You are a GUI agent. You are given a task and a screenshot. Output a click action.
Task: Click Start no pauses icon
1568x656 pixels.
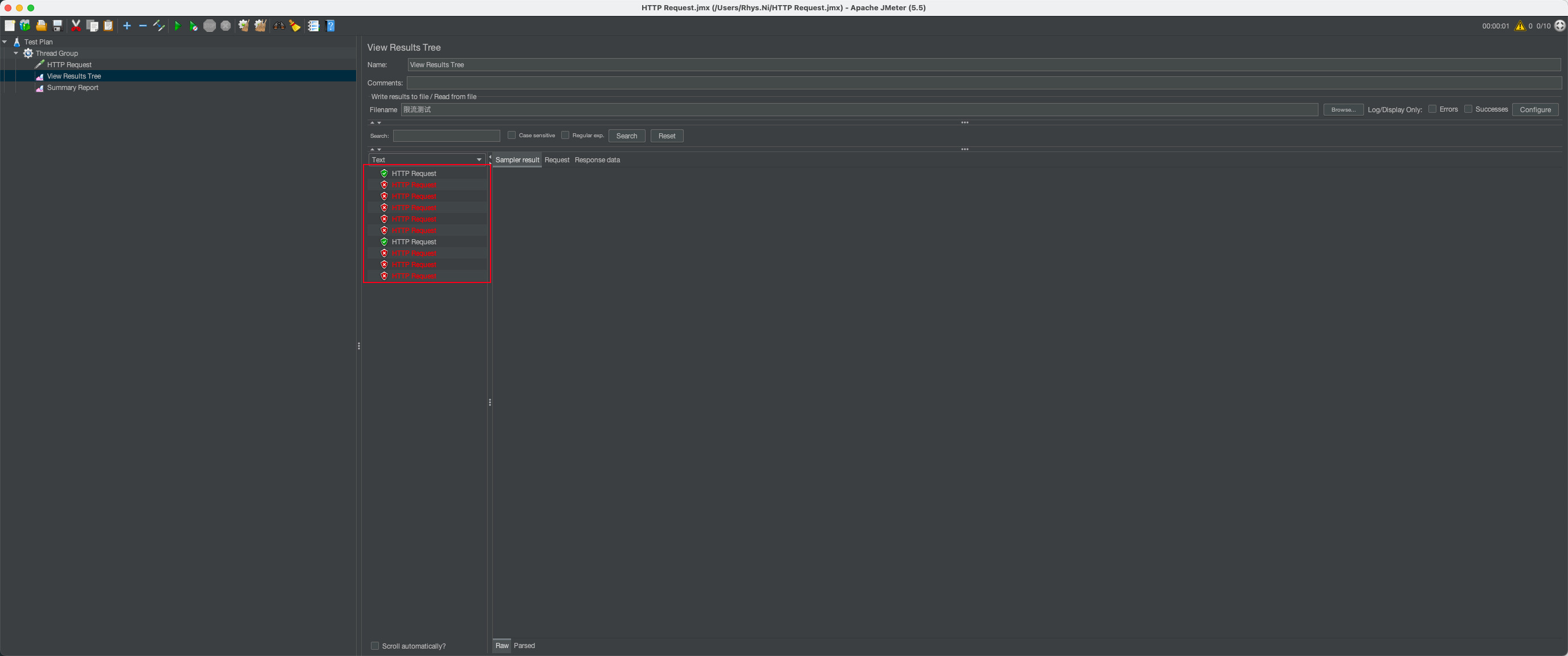193,26
